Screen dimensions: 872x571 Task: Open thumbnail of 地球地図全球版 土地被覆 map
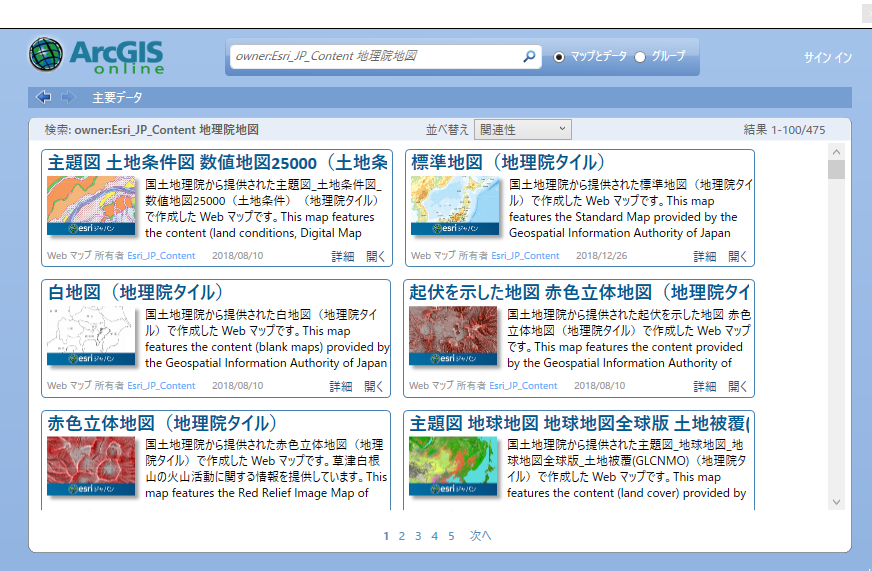click(x=453, y=466)
